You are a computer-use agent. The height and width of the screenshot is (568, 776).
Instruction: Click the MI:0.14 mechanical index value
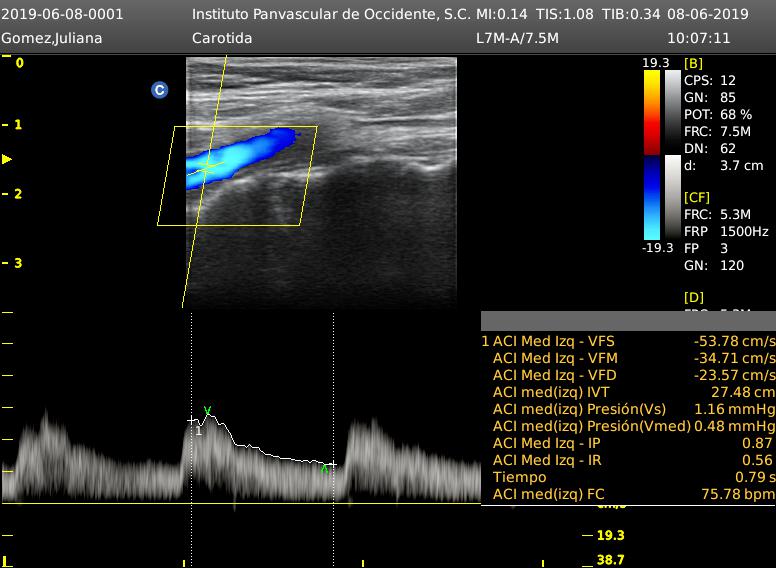tap(501, 14)
